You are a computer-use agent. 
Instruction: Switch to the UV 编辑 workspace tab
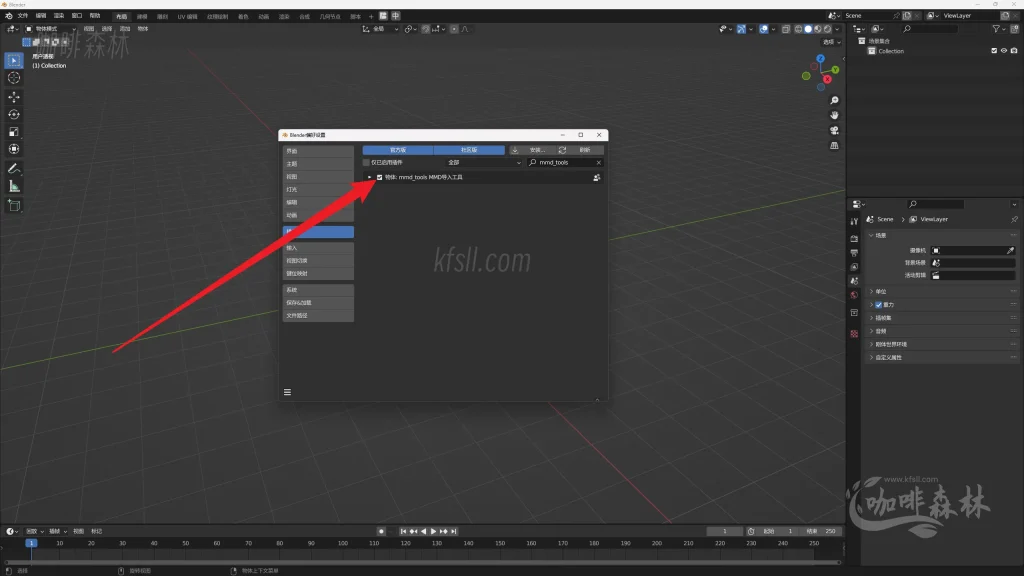pos(187,16)
